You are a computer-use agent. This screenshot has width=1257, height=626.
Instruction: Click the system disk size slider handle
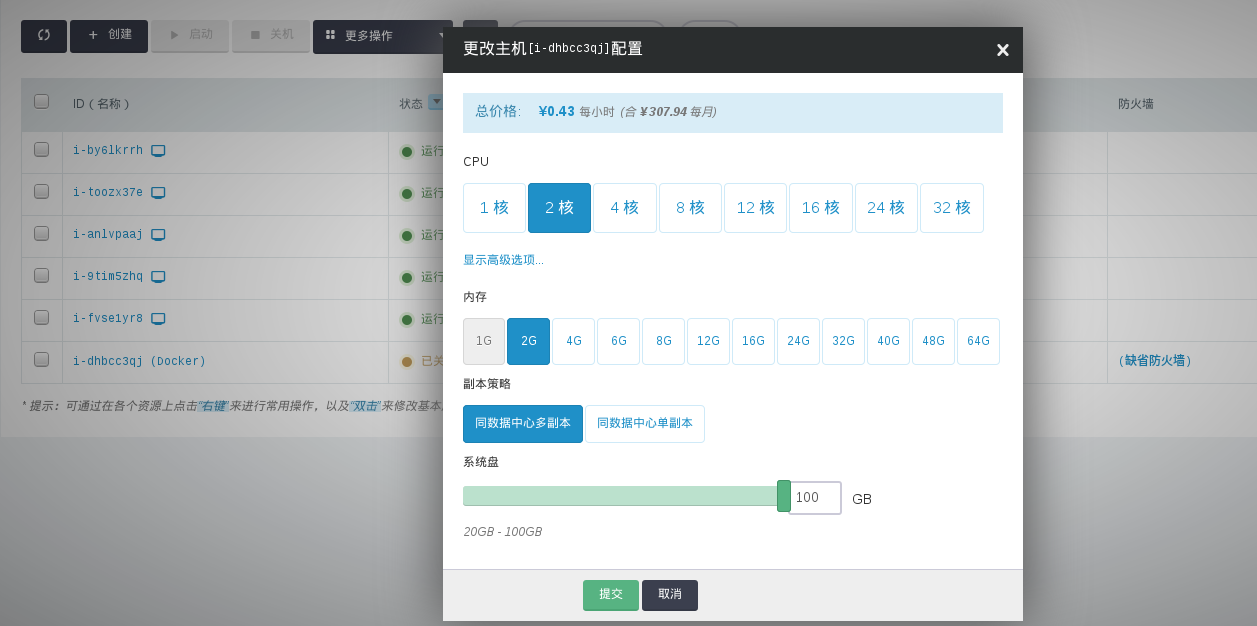783,496
